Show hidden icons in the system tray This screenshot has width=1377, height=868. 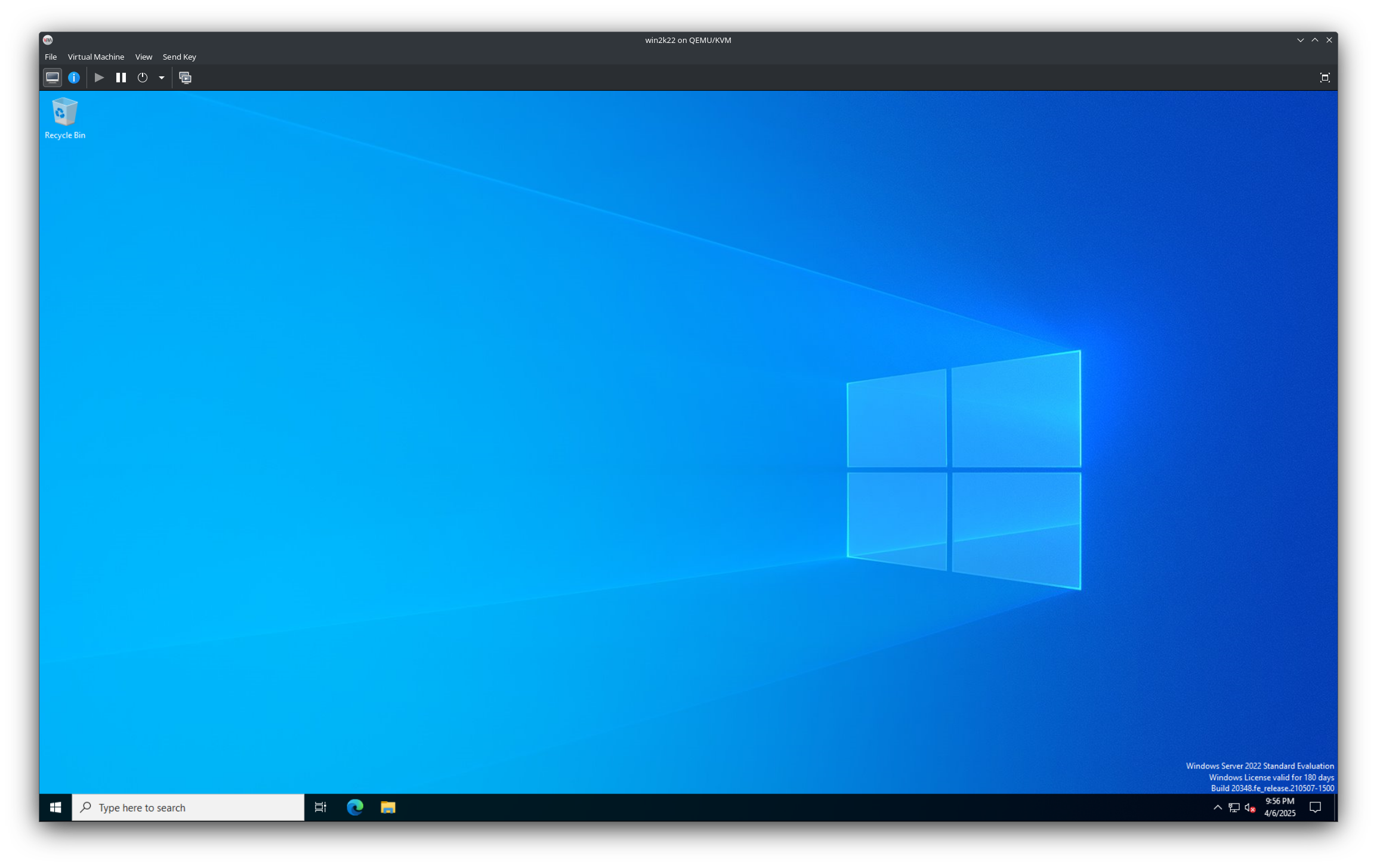pyautogui.click(x=1217, y=807)
